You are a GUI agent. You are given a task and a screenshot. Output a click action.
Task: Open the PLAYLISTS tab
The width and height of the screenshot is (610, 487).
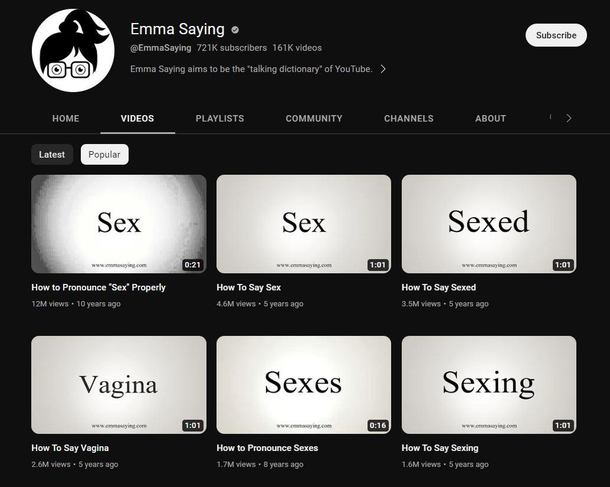pyautogui.click(x=220, y=119)
